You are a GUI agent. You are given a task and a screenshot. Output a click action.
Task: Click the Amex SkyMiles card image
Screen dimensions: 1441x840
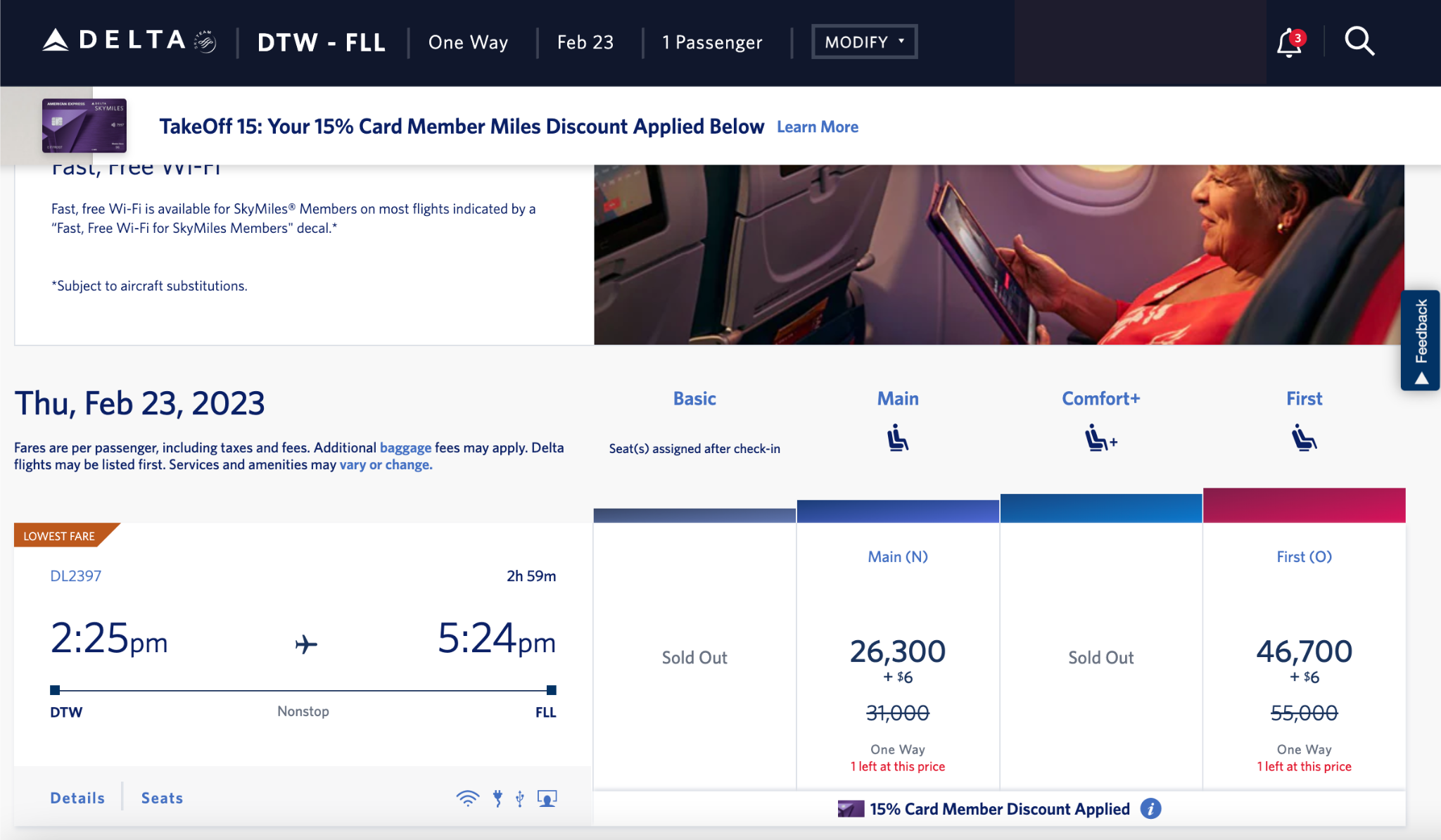point(84,125)
